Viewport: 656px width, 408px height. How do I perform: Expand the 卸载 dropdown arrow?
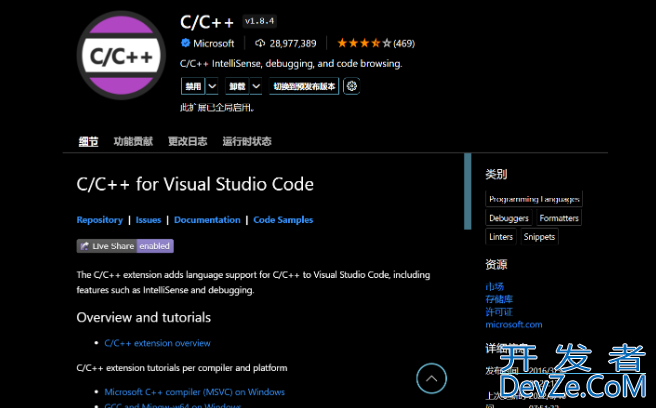(x=256, y=87)
